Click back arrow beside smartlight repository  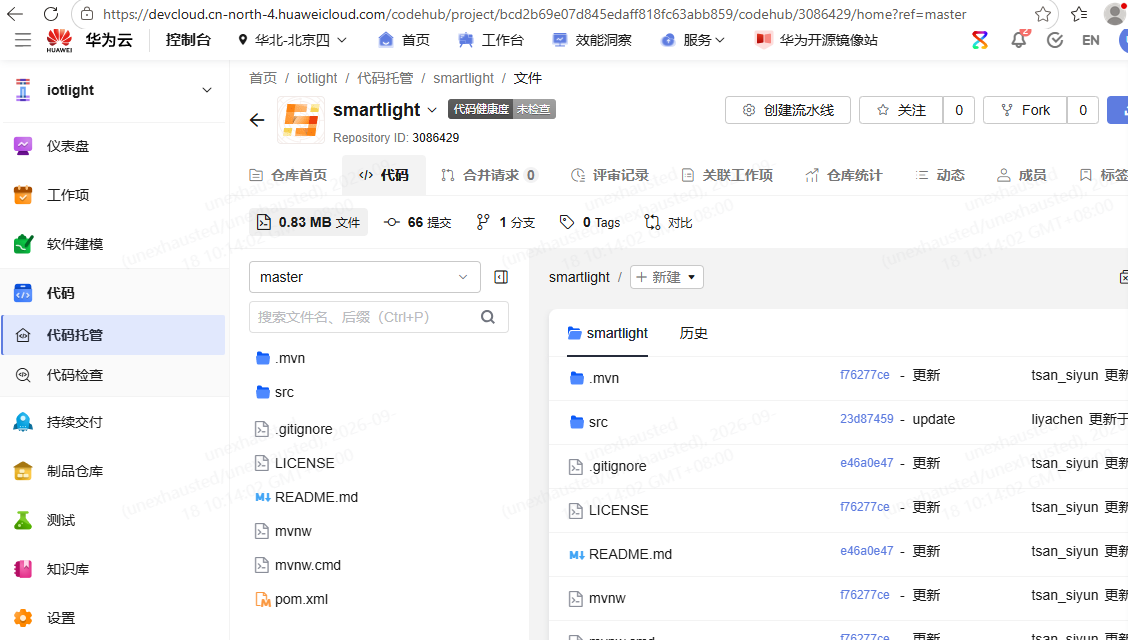coord(257,120)
